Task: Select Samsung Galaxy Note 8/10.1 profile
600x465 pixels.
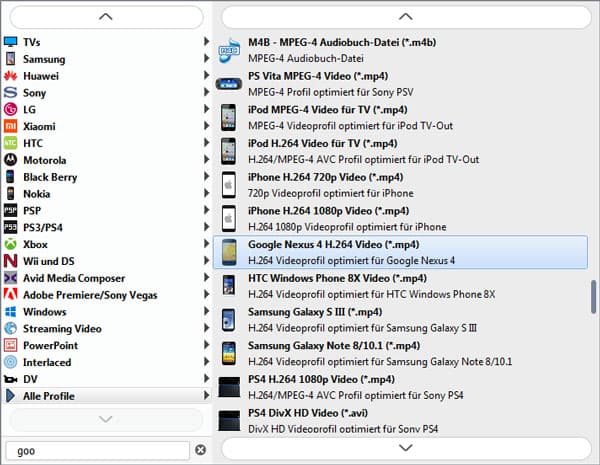Action: tap(400, 353)
